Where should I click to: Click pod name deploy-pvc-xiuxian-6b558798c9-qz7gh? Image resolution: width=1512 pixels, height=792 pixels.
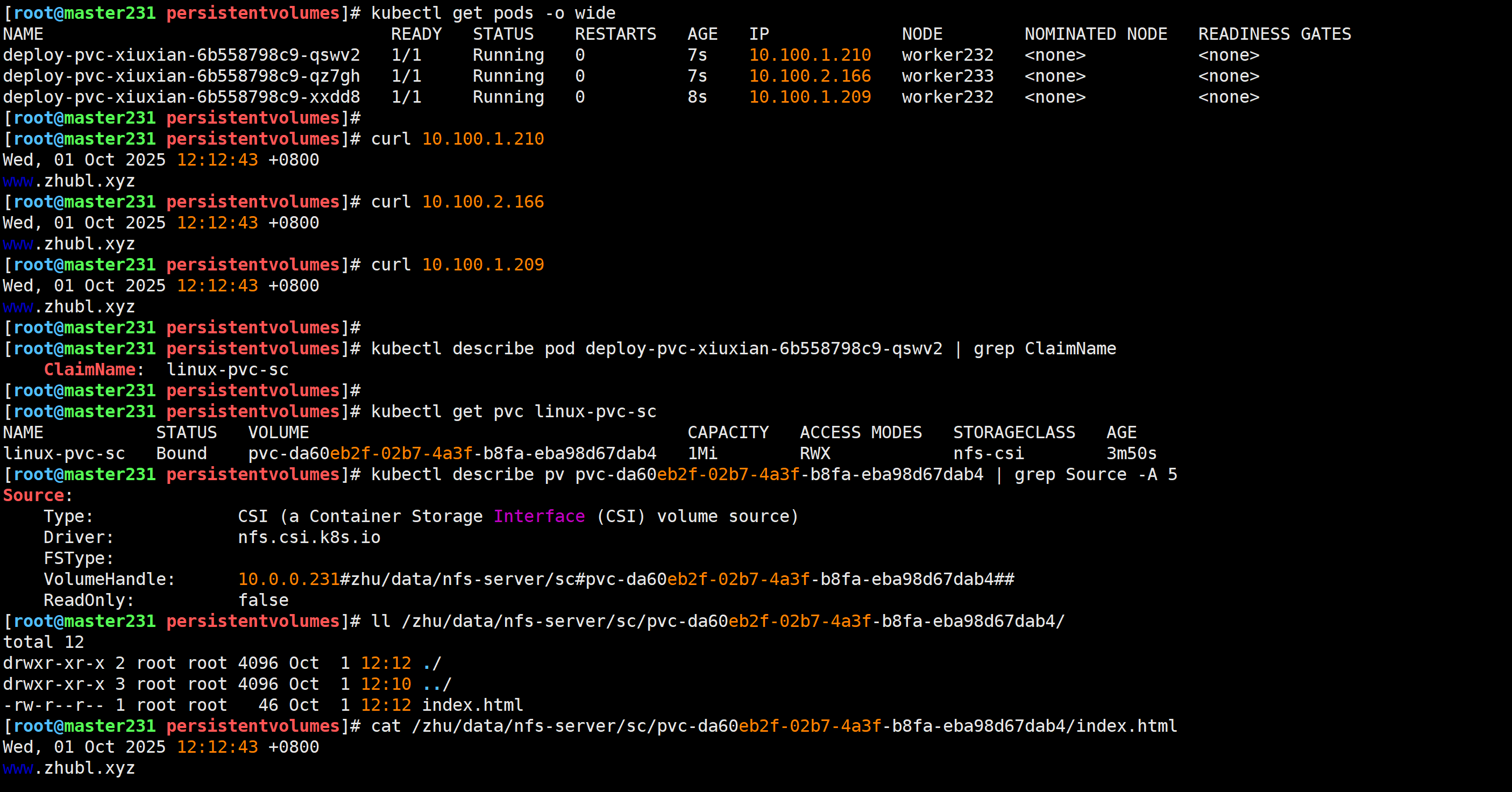pos(181,76)
